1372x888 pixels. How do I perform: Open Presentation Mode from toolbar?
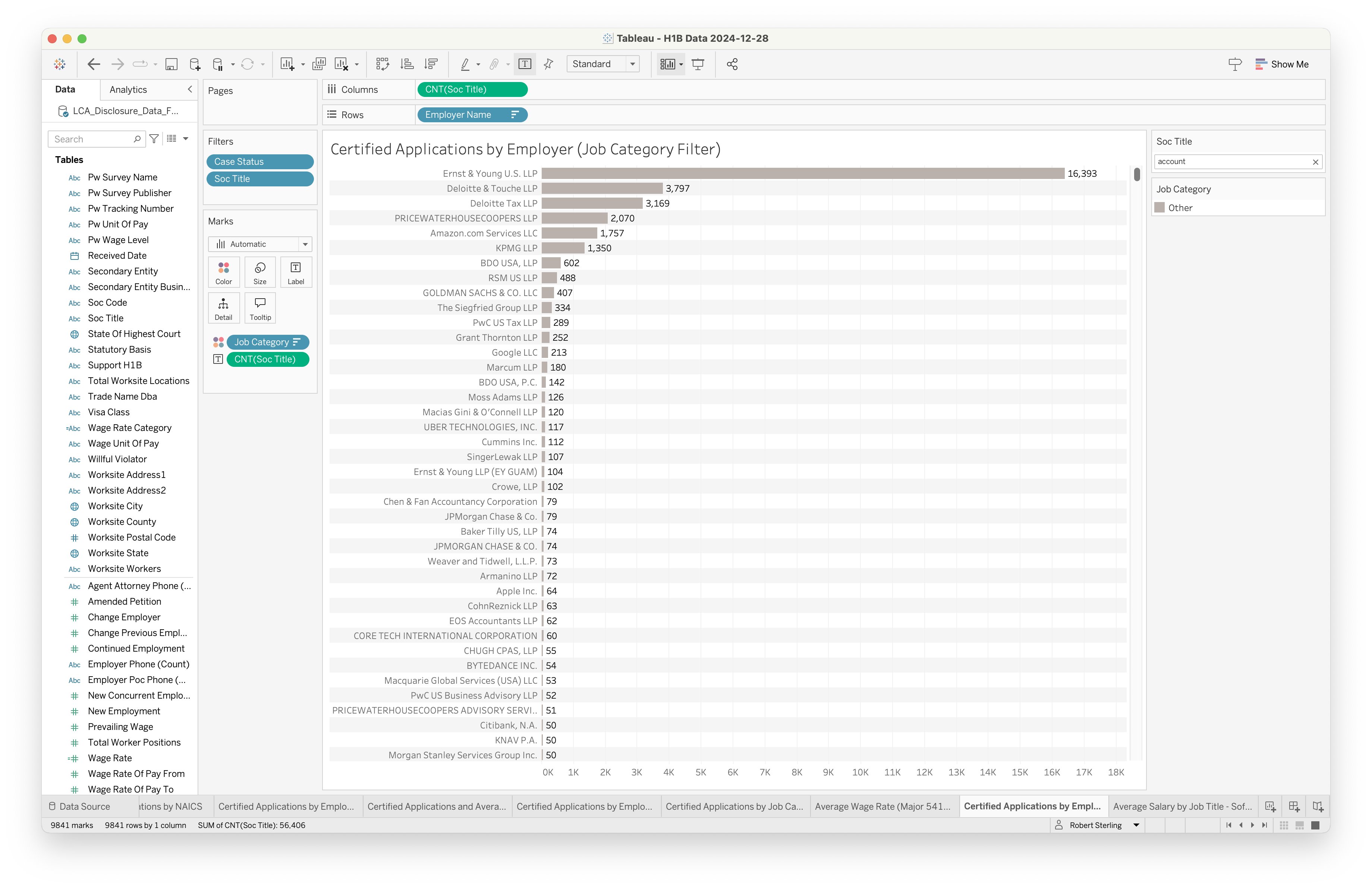tap(698, 64)
